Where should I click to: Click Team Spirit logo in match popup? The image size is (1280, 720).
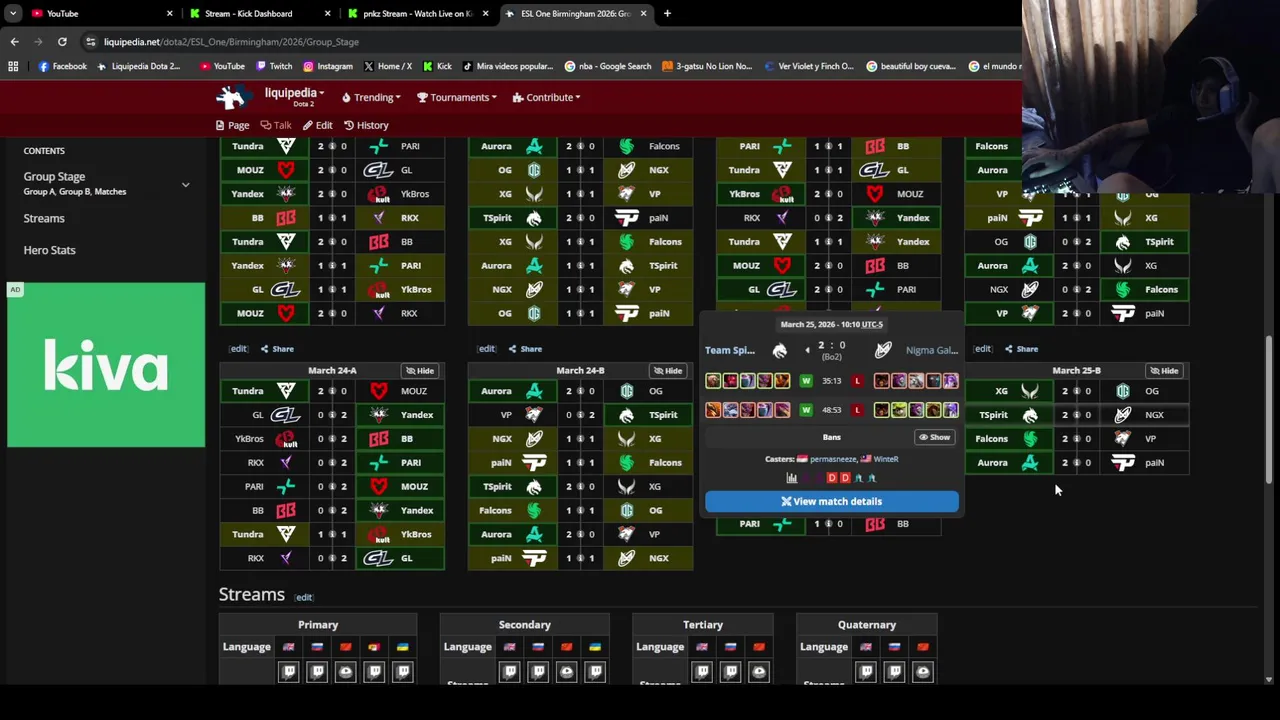[779, 350]
